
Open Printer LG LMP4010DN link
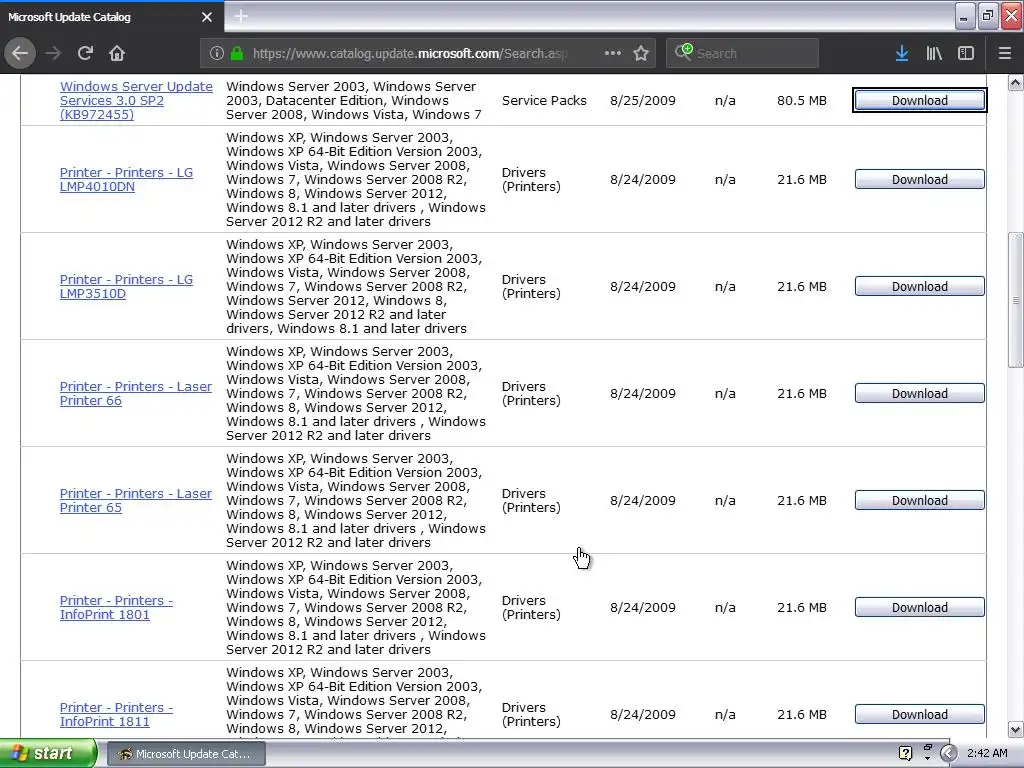coord(126,180)
